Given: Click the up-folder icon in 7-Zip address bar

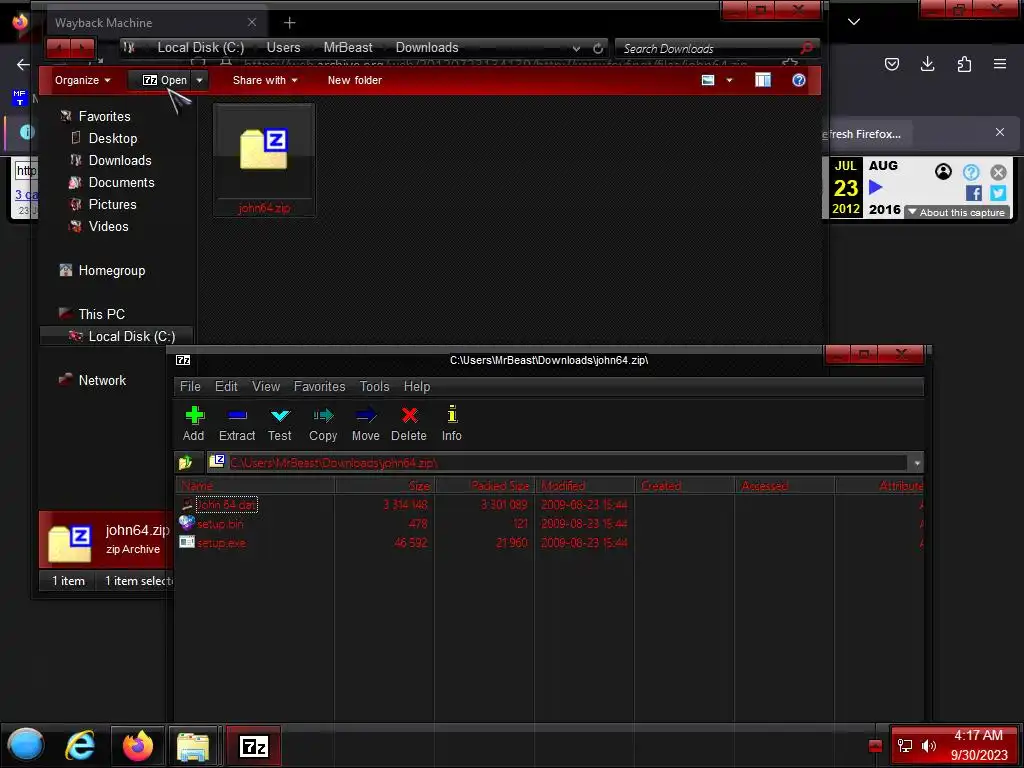Looking at the screenshot, I should [185, 462].
